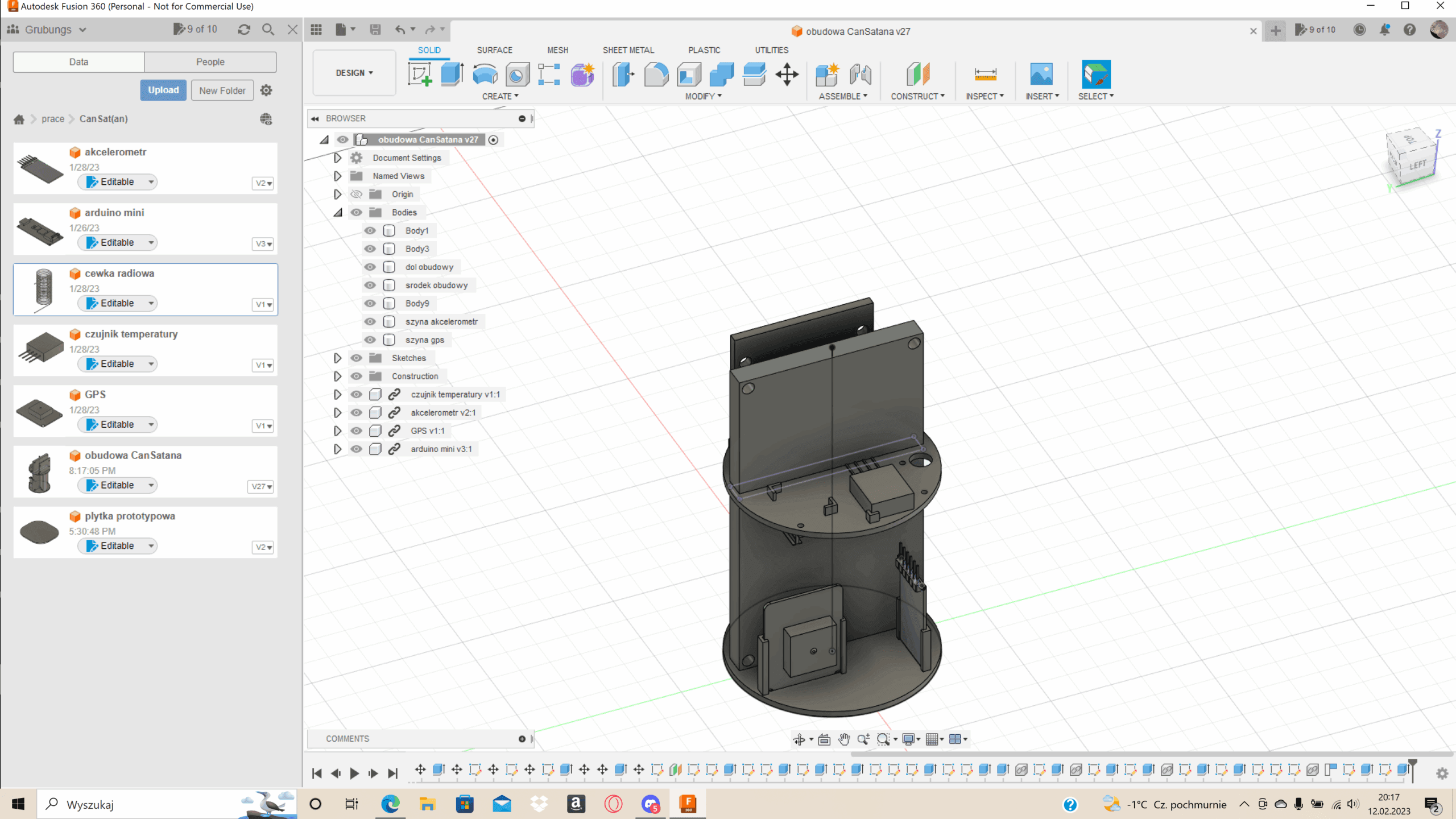Click the New Folder button
This screenshot has width=1456, height=819.
click(x=222, y=90)
